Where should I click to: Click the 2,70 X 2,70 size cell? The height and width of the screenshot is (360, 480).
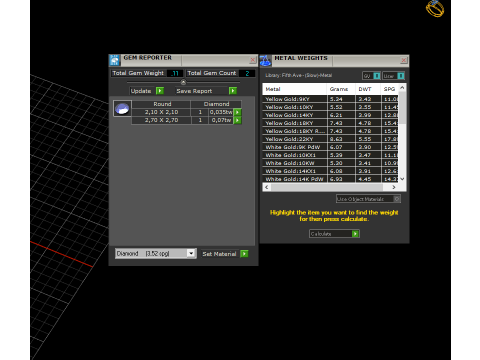click(x=161, y=120)
